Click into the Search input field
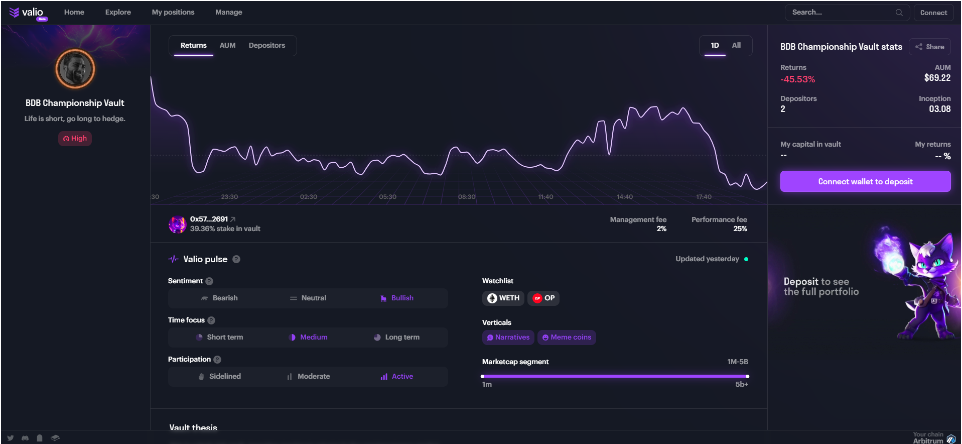The width and height of the screenshot is (962, 444). pos(840,13)
